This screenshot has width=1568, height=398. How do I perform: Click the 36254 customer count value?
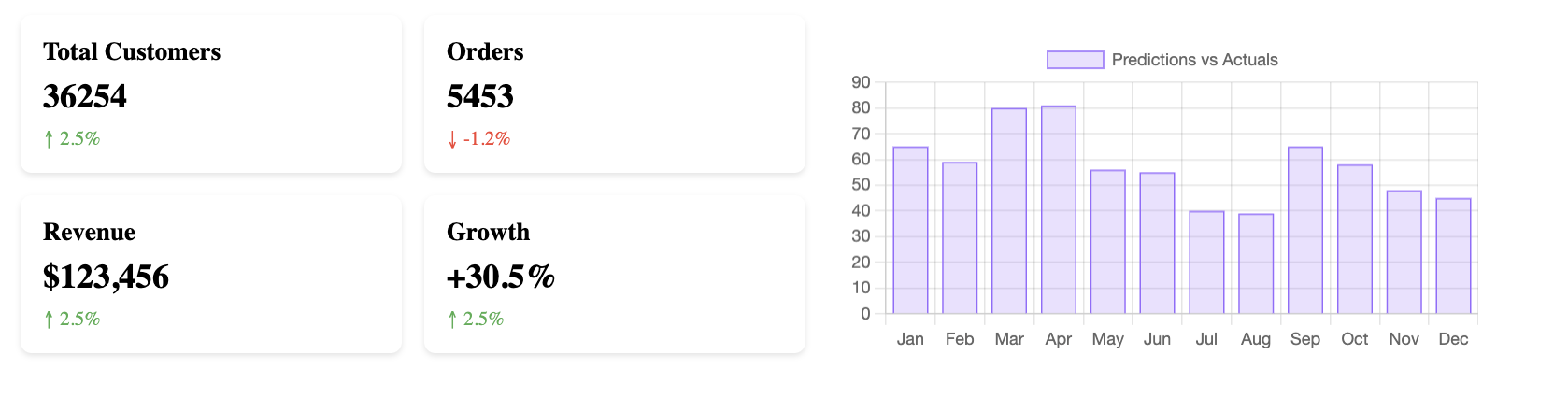pos(85,96)
